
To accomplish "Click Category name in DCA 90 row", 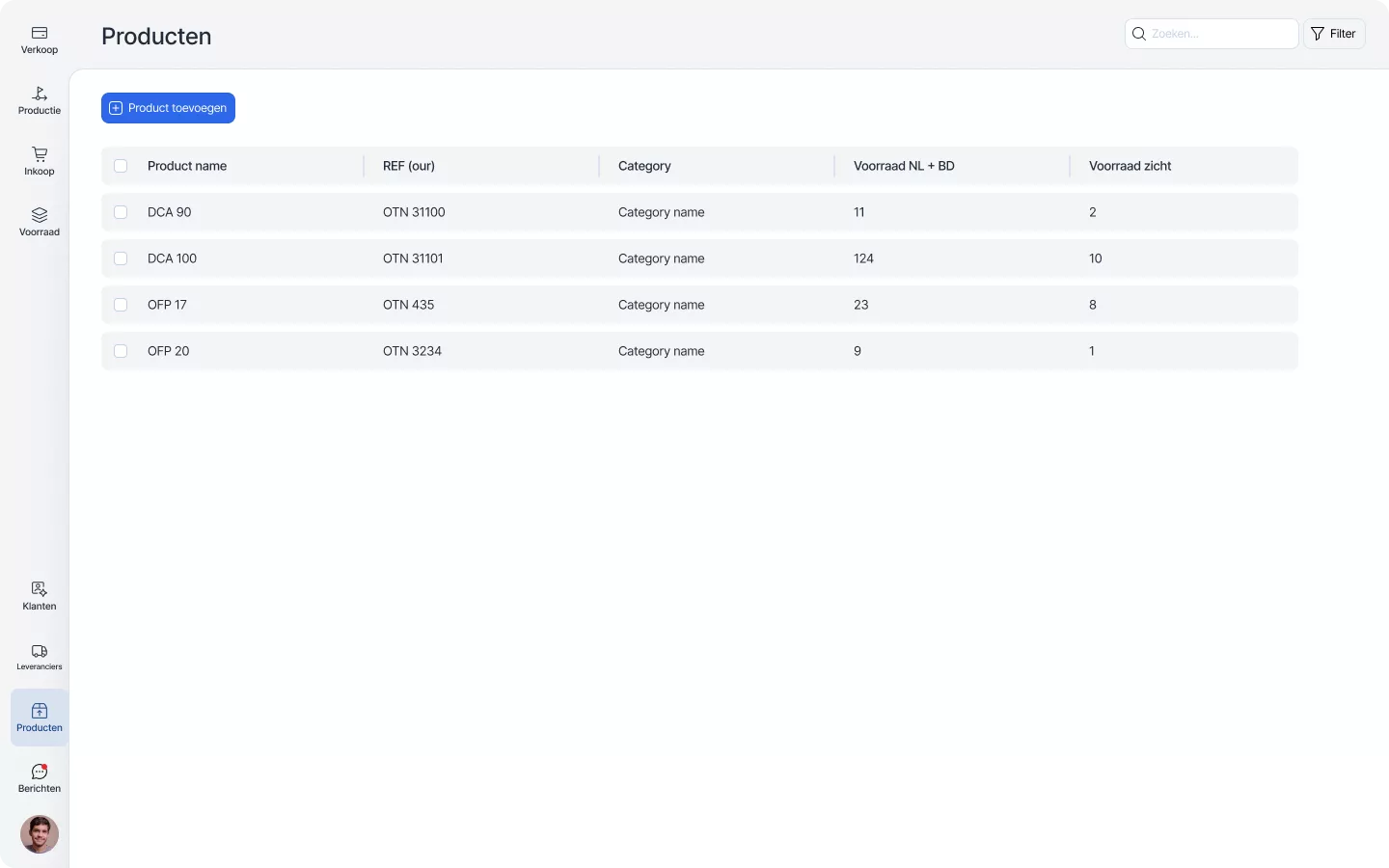I will (x=662, y=212).
